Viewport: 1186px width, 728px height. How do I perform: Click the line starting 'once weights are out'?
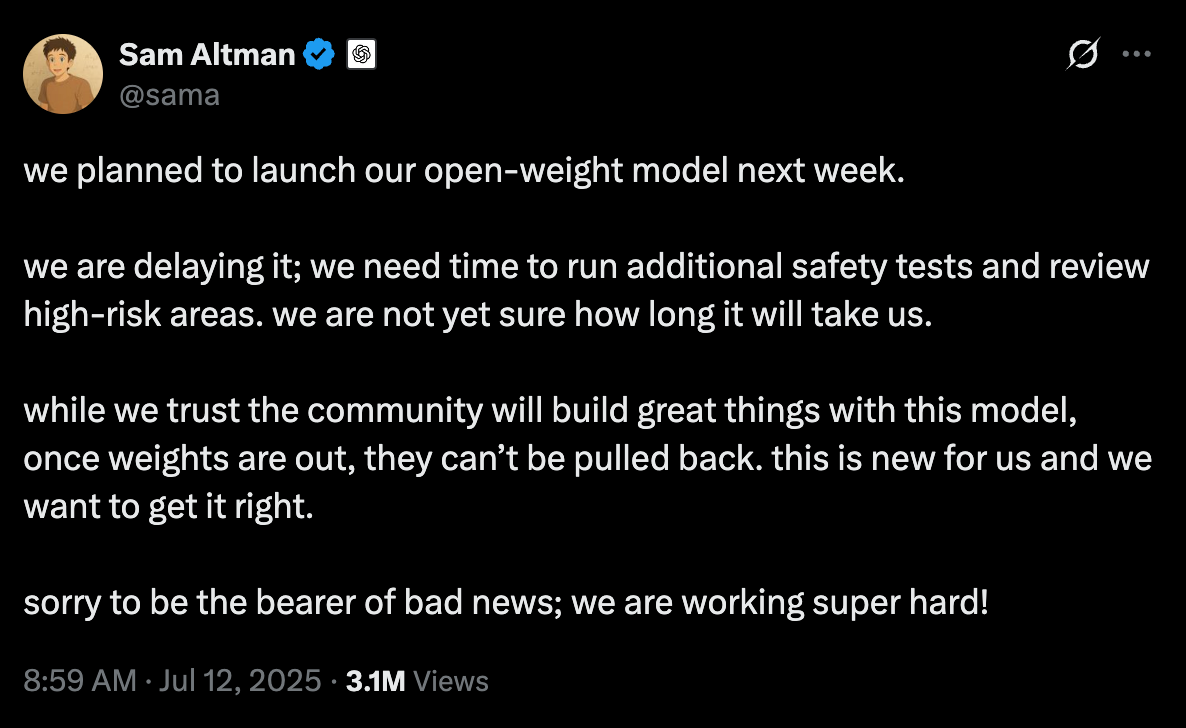pos(588,459)
